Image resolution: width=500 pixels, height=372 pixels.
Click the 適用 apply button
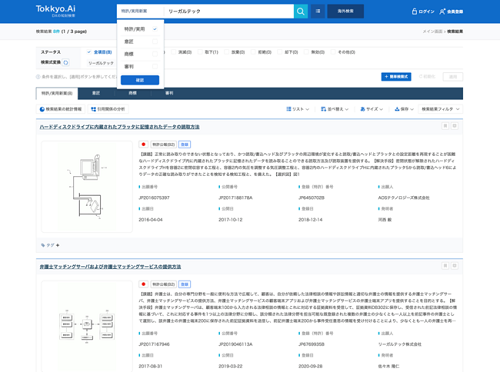(x=453, y=77)
